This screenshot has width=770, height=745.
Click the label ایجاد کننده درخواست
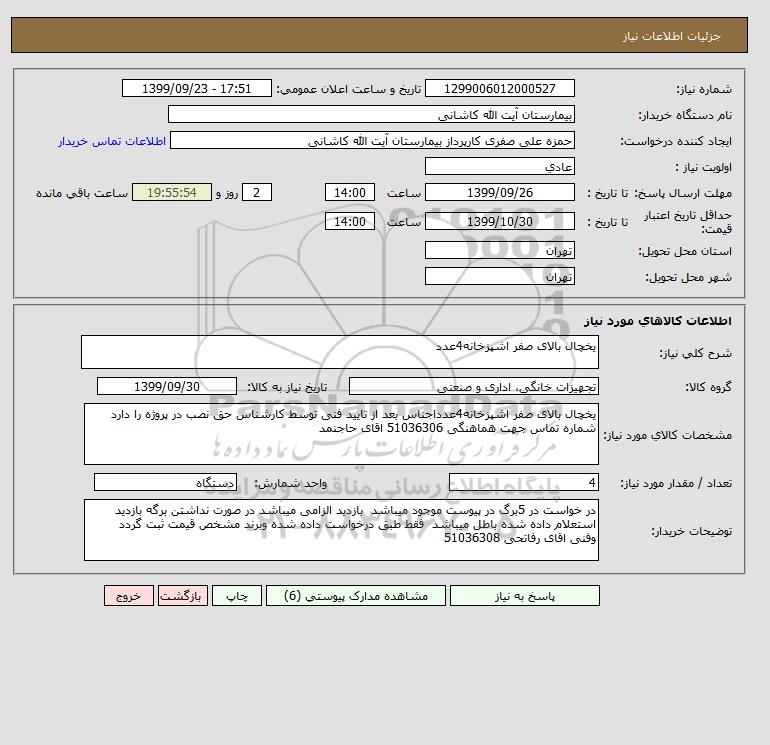pos(676,141)
